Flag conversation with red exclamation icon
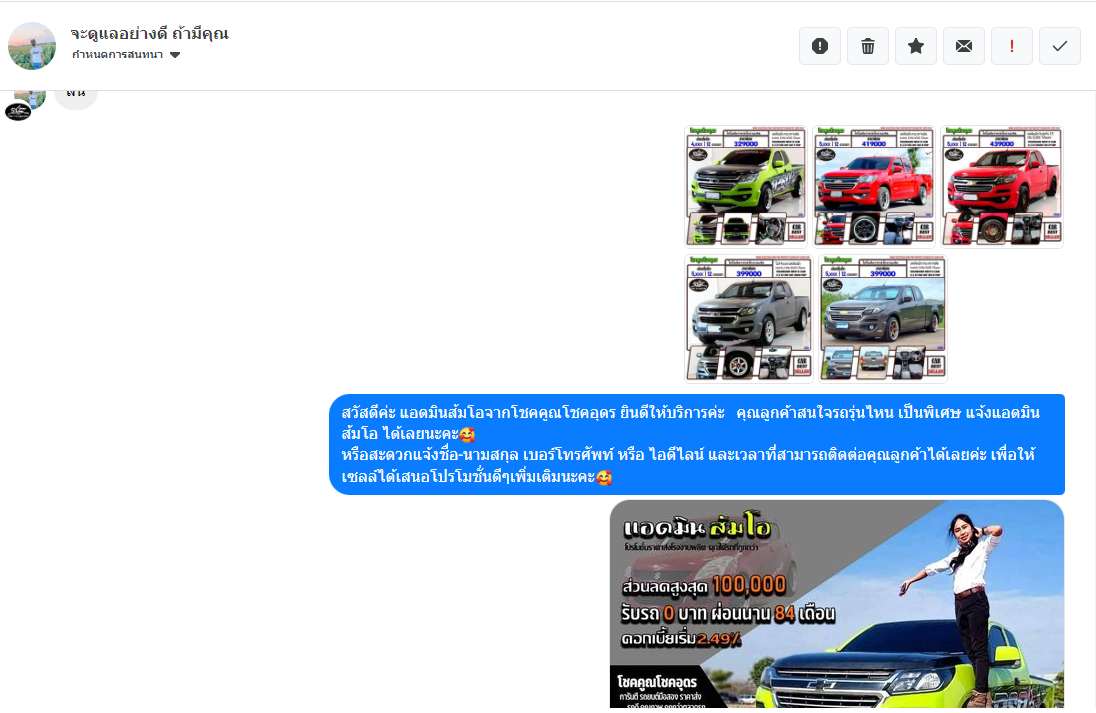 (x=1011, y=46)
